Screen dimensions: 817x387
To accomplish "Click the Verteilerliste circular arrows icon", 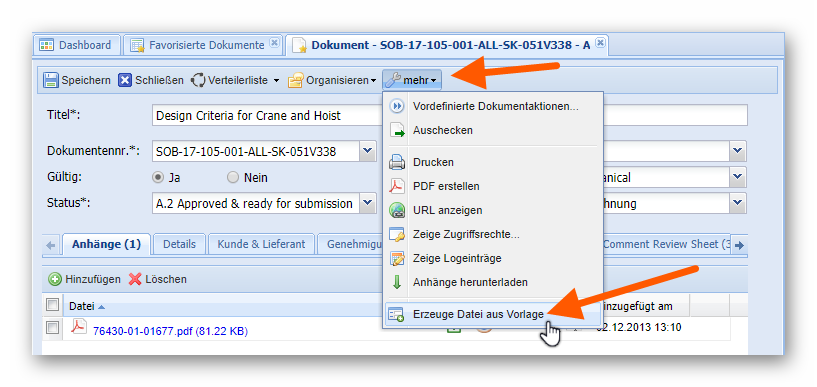I will coord(198,80).
